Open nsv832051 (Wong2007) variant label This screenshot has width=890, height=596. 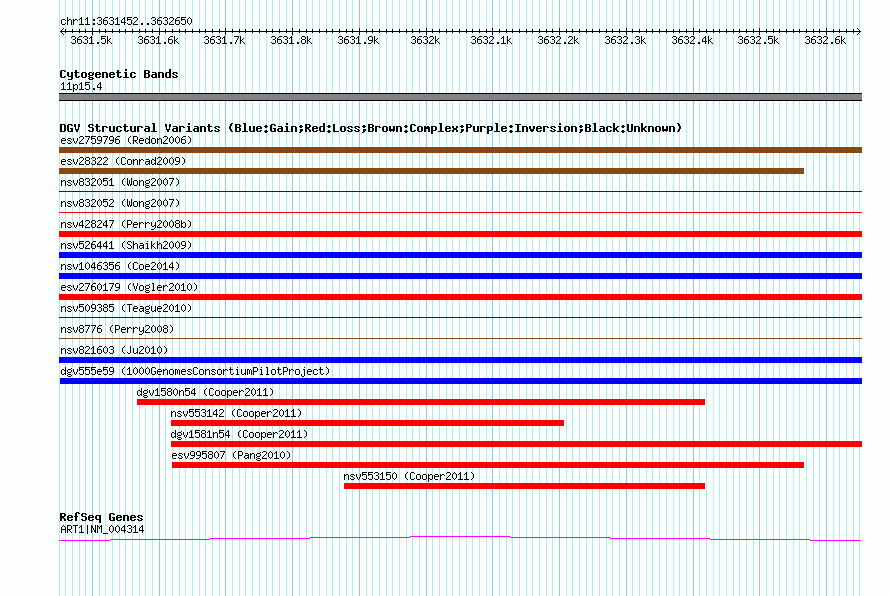coord(120,182)
